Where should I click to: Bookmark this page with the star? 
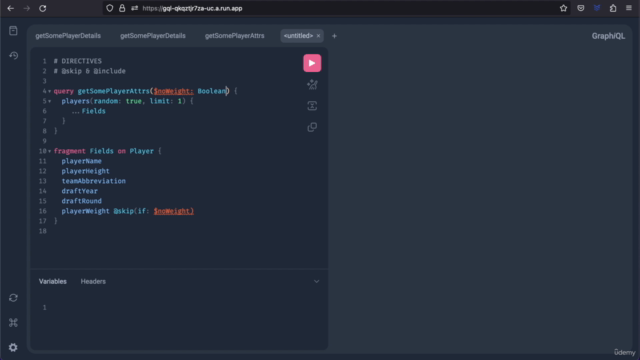[563, 8]
